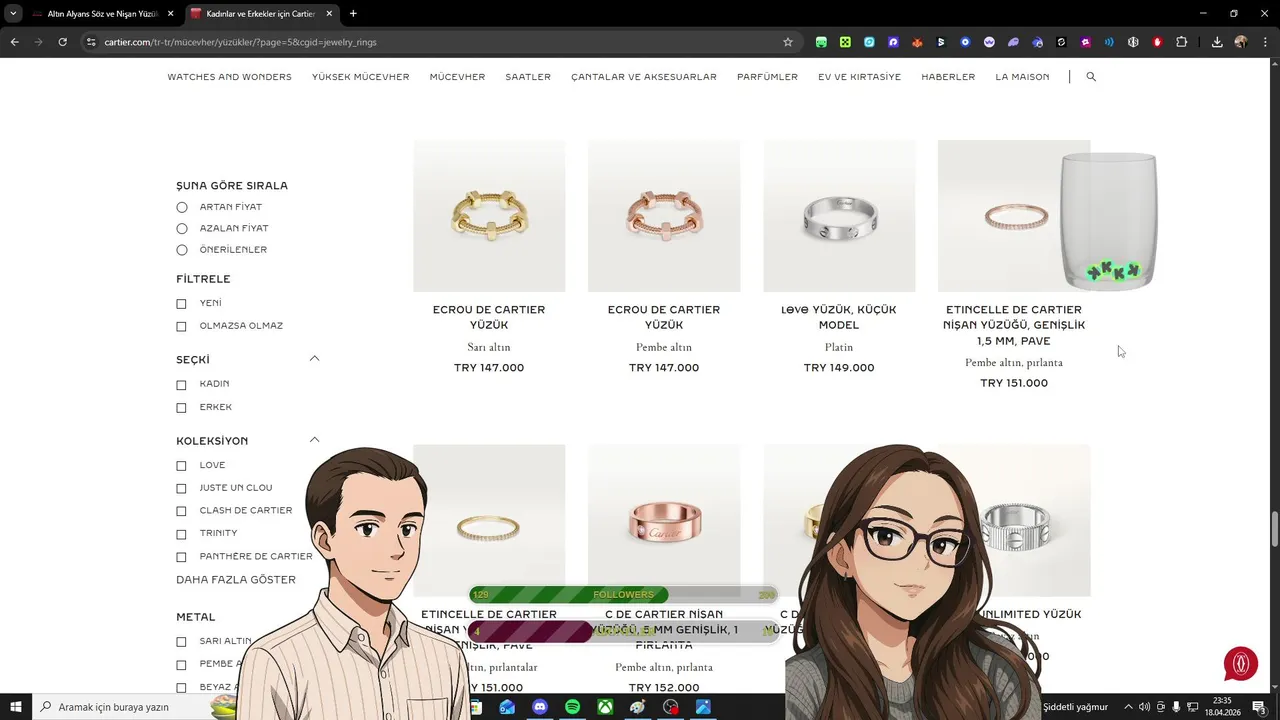Select Artan Fiyat sort option
The height and width of the screenshot is (720, 1280).
[x=182, y=207]
